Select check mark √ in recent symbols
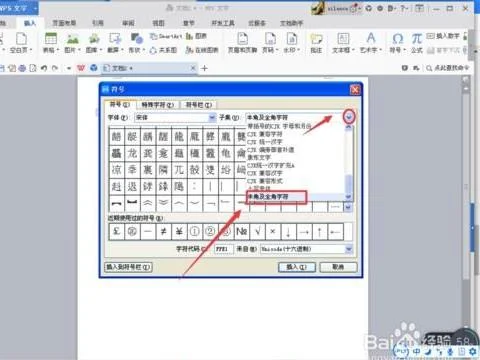The height and width of the screenshot is (360, 480). point(257,231)
